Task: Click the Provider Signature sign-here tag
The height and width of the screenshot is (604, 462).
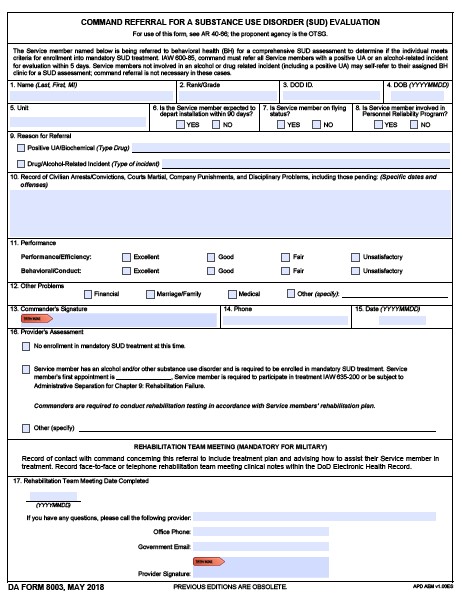Action: [x=209, y=562]
